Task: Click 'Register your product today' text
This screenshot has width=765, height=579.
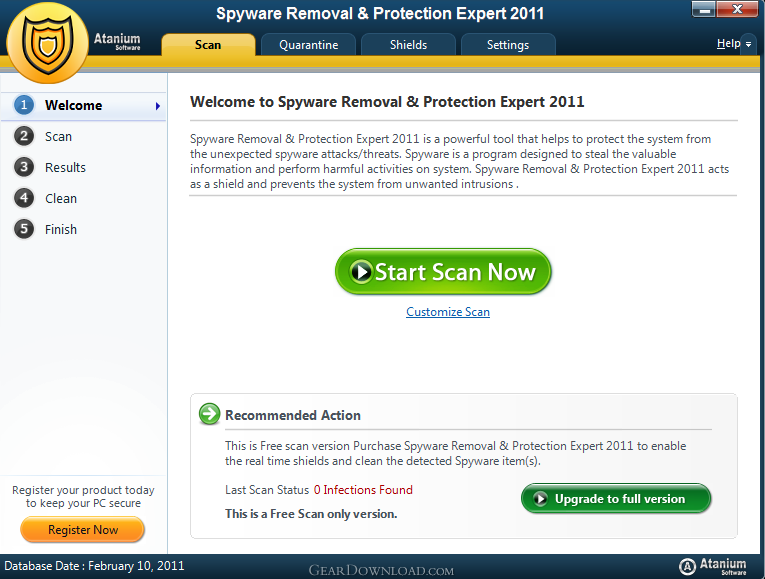Action: tap(83, 490)
